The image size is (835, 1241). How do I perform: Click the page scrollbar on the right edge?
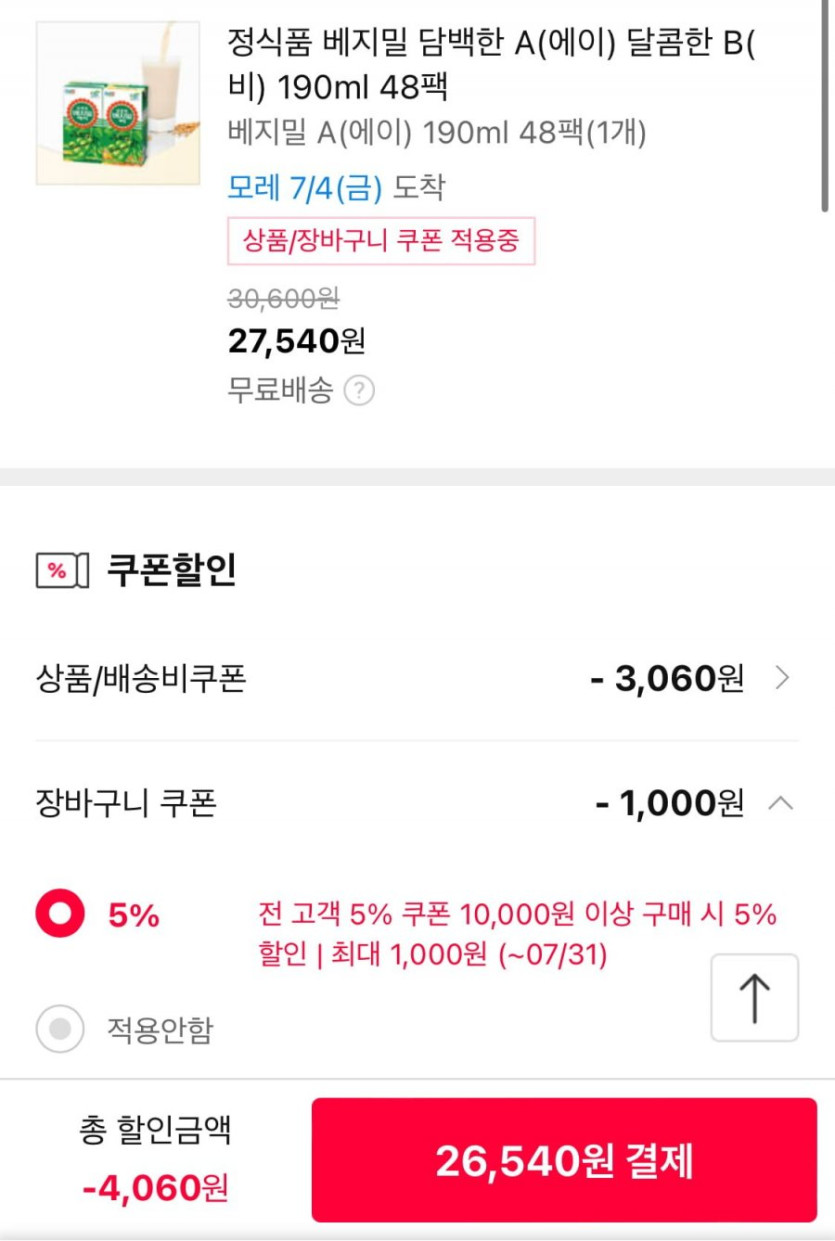[x=825, y=105]
